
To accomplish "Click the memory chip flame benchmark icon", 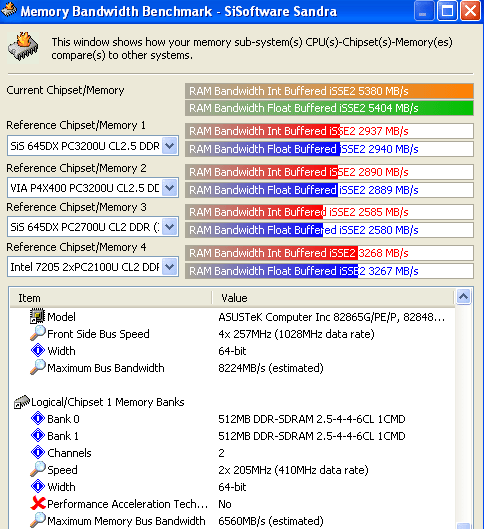I will [23, 47].
